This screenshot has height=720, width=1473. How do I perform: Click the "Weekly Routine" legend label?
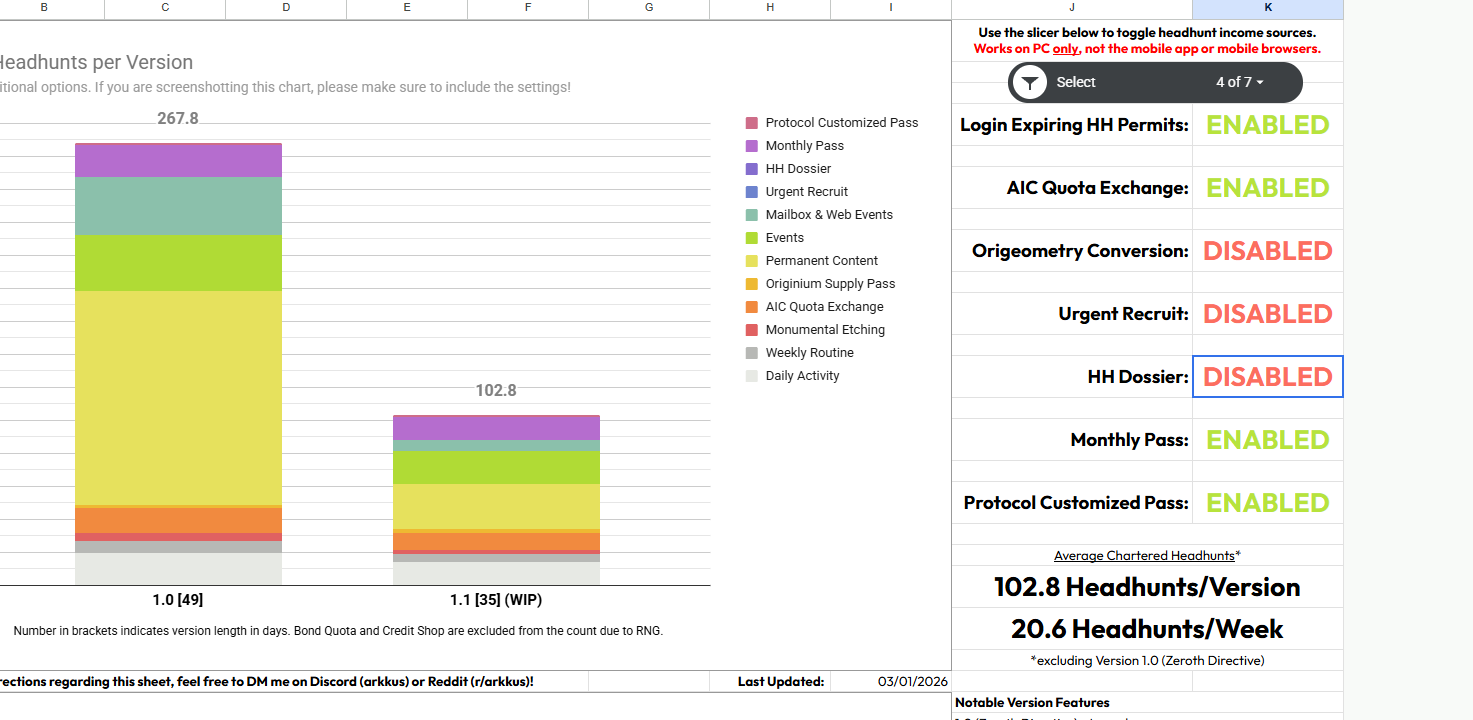(810, 353)
